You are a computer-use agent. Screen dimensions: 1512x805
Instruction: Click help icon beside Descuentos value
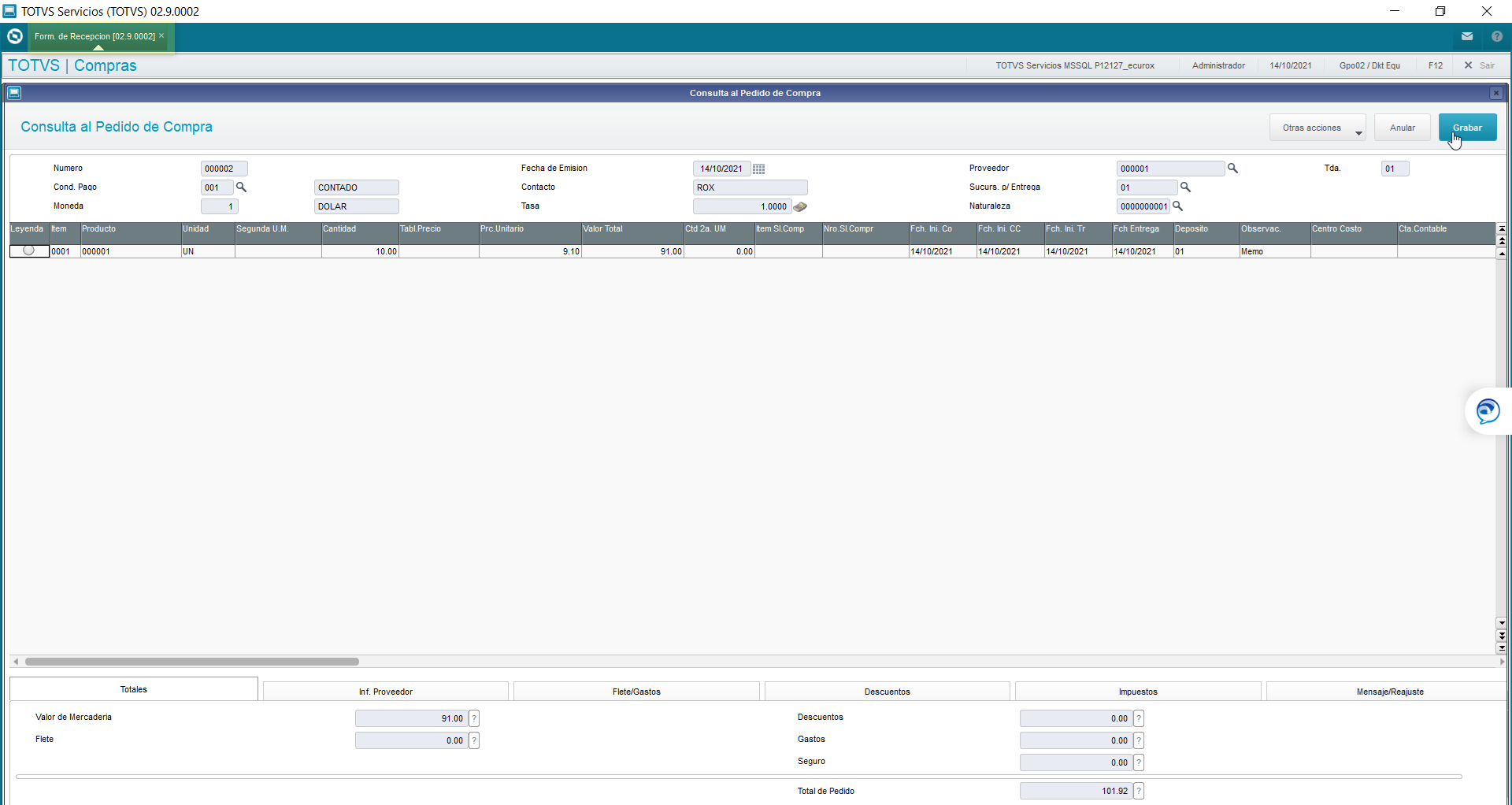tap(1139, 718)
